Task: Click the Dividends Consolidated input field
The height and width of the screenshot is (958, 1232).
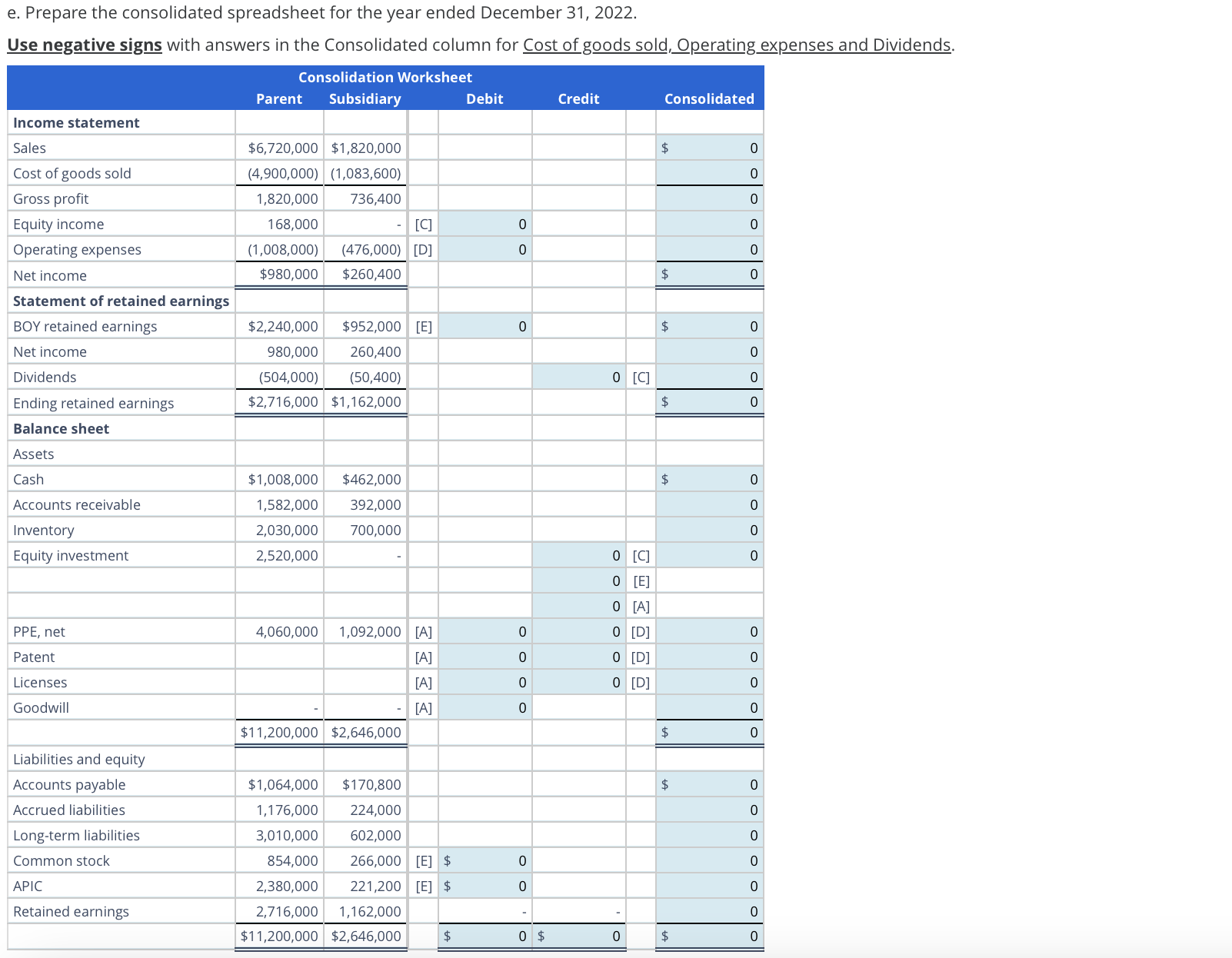Action: click(x=710, y=377)
